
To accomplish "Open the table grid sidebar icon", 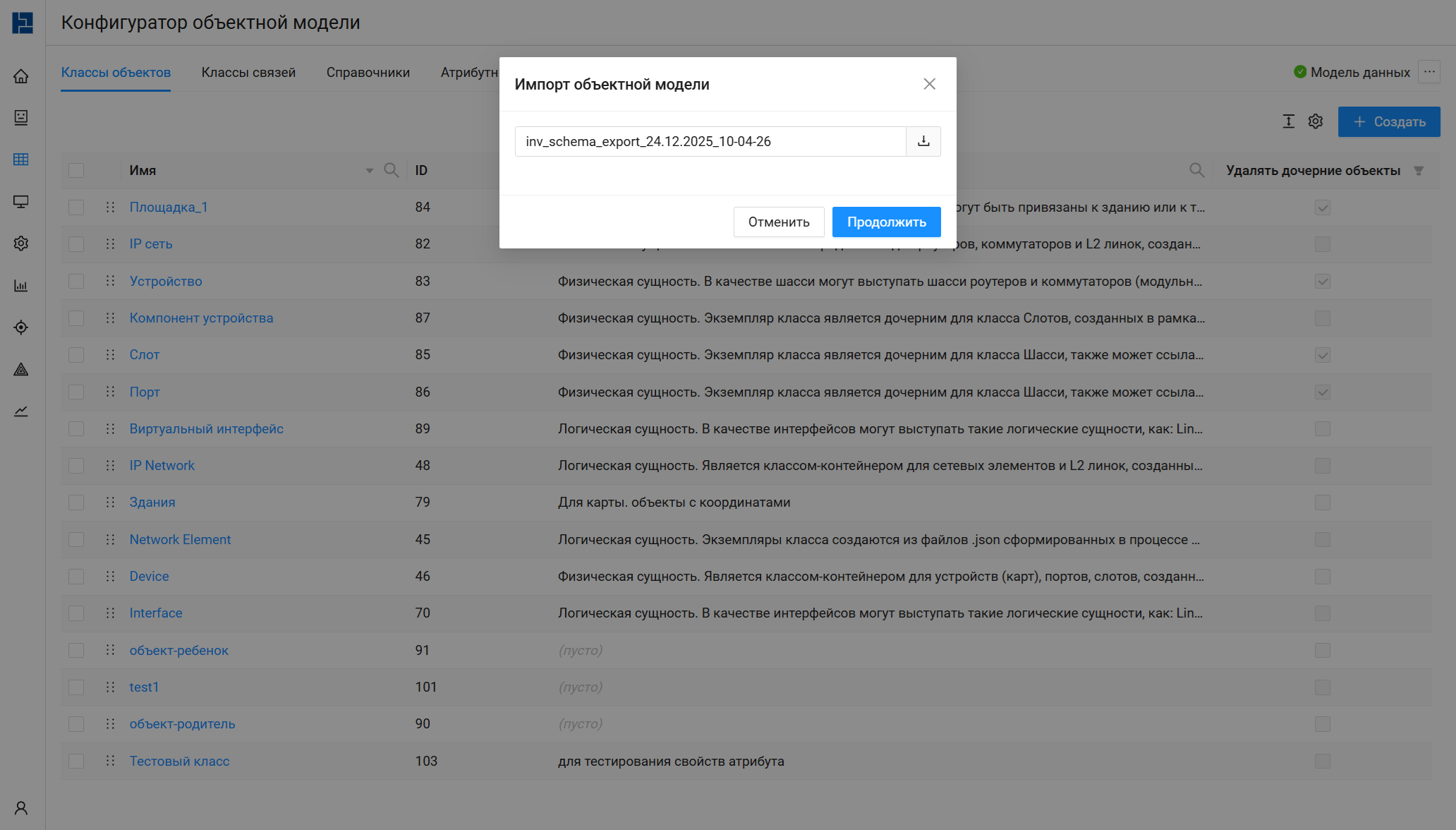I will 21,160.
